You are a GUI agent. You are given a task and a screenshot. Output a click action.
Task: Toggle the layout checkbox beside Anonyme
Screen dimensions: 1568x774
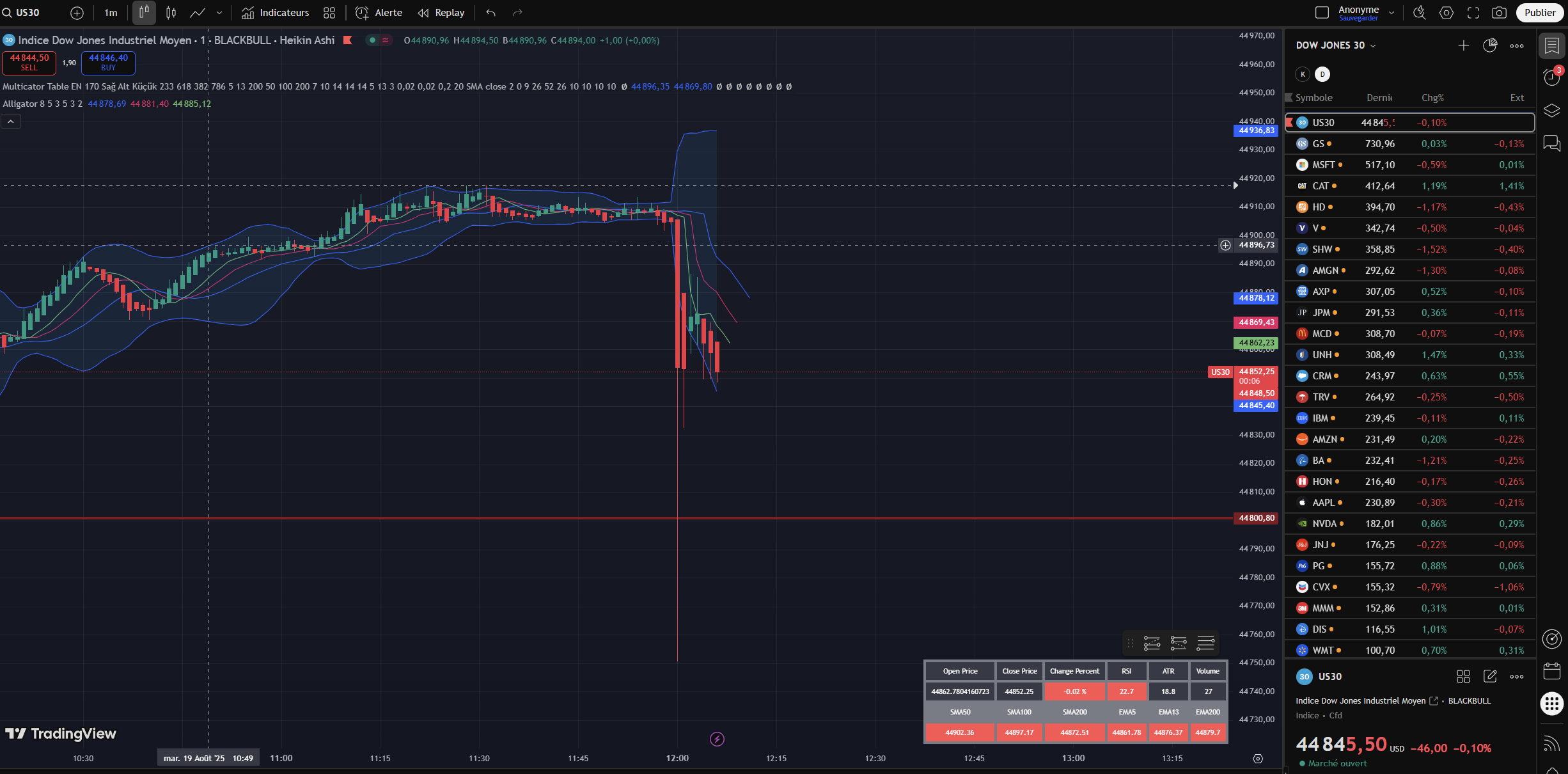(x=1322, y=13)
